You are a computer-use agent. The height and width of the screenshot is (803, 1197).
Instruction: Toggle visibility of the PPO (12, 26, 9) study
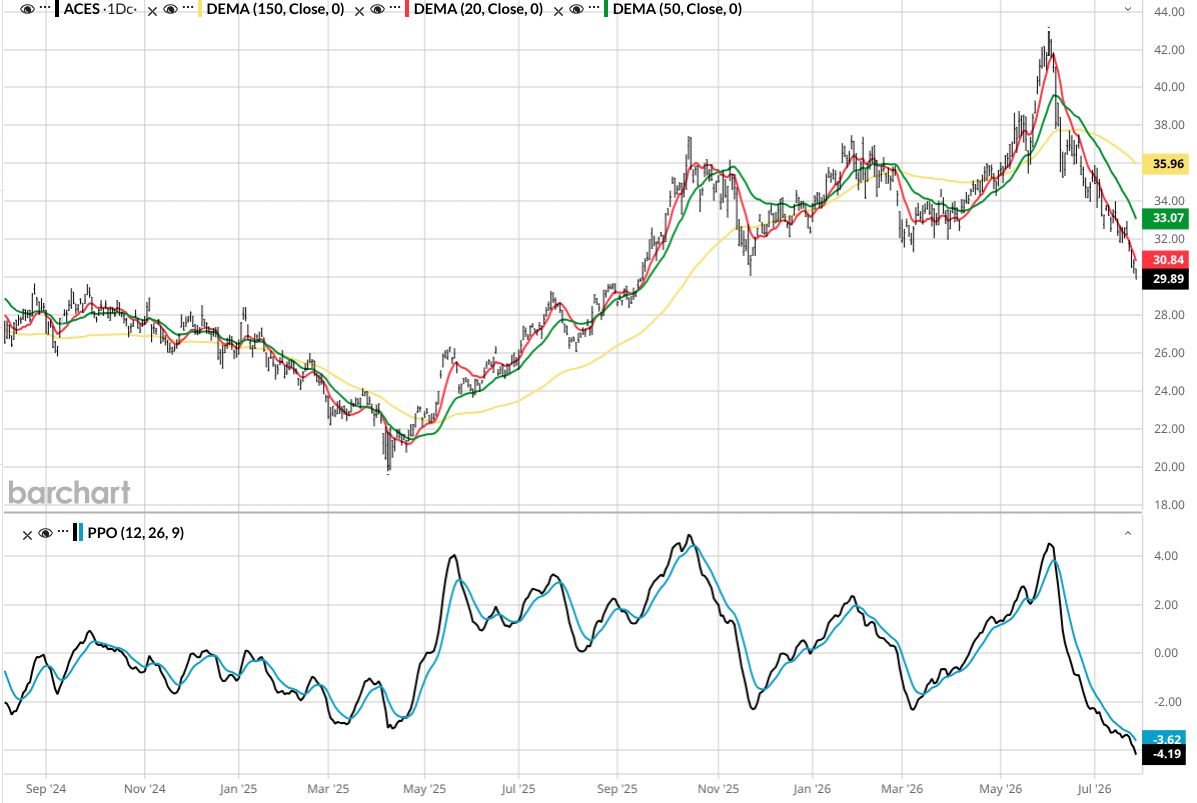(45, 533)
